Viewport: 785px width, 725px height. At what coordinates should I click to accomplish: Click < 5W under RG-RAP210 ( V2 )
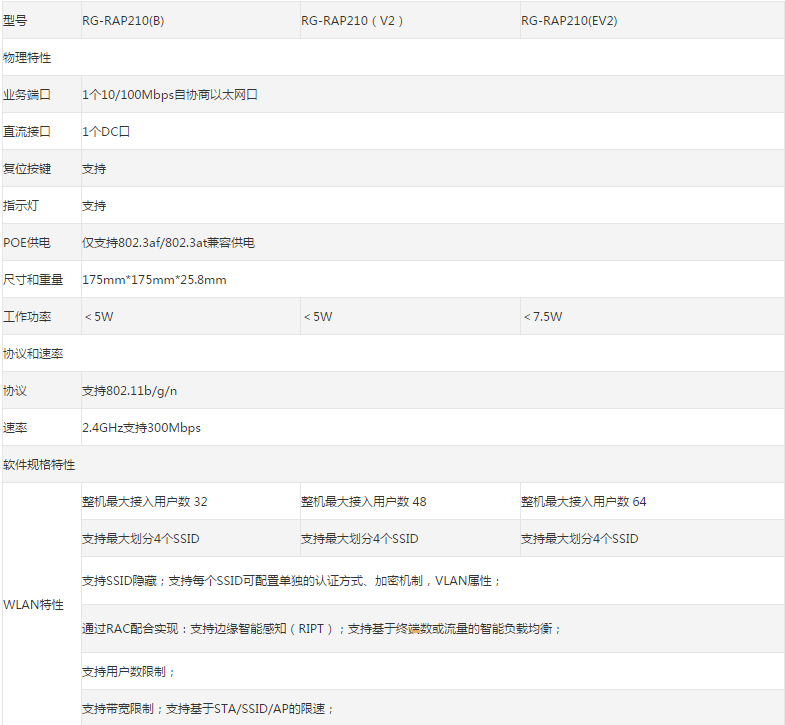(x=318, y=317)
